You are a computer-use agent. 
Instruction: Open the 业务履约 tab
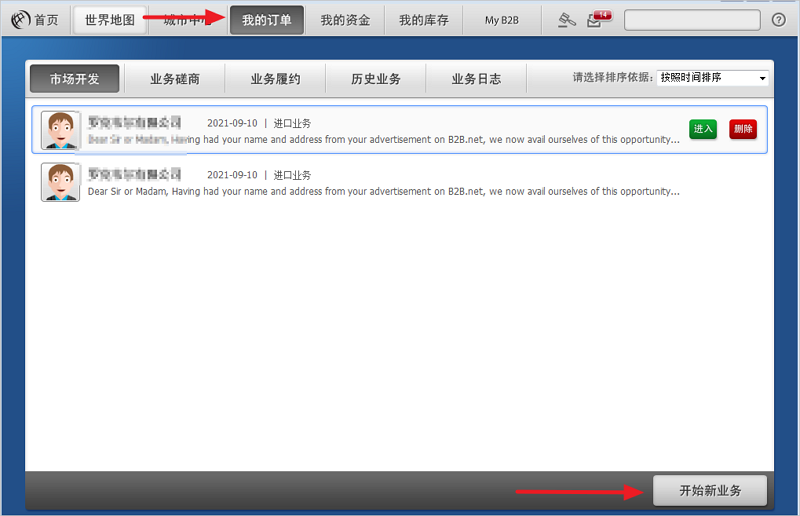pos(275,79)
